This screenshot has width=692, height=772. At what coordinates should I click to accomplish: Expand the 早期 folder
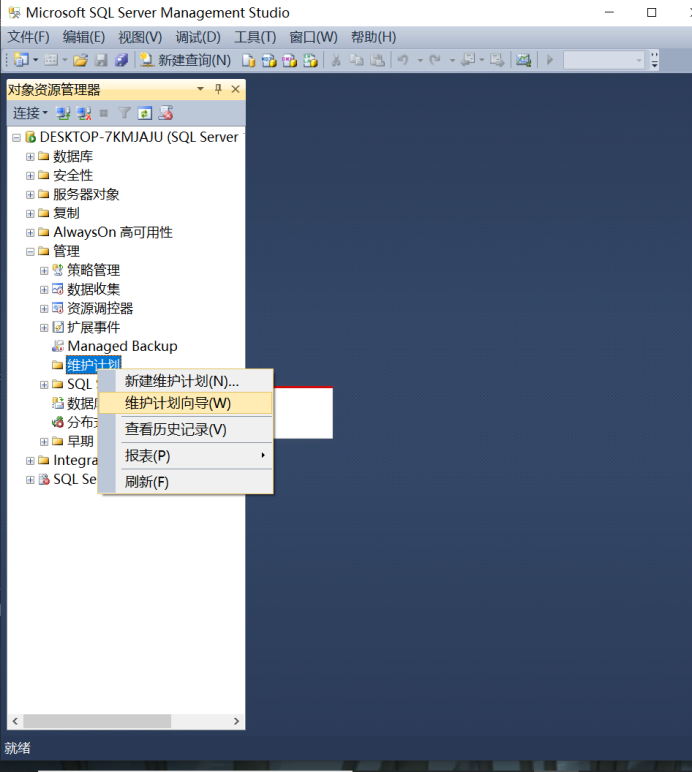(x=44, y=442)
